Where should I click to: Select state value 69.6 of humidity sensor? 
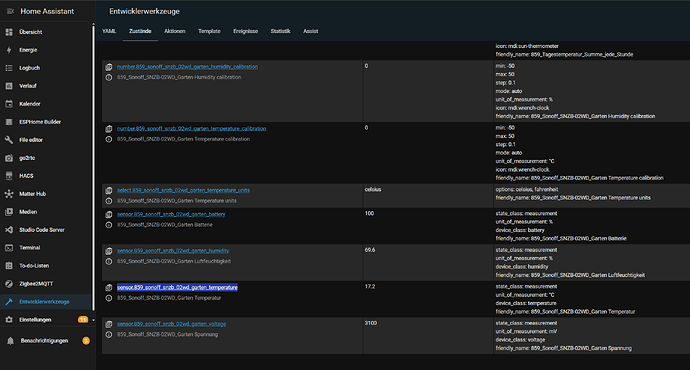pos(370,250)
